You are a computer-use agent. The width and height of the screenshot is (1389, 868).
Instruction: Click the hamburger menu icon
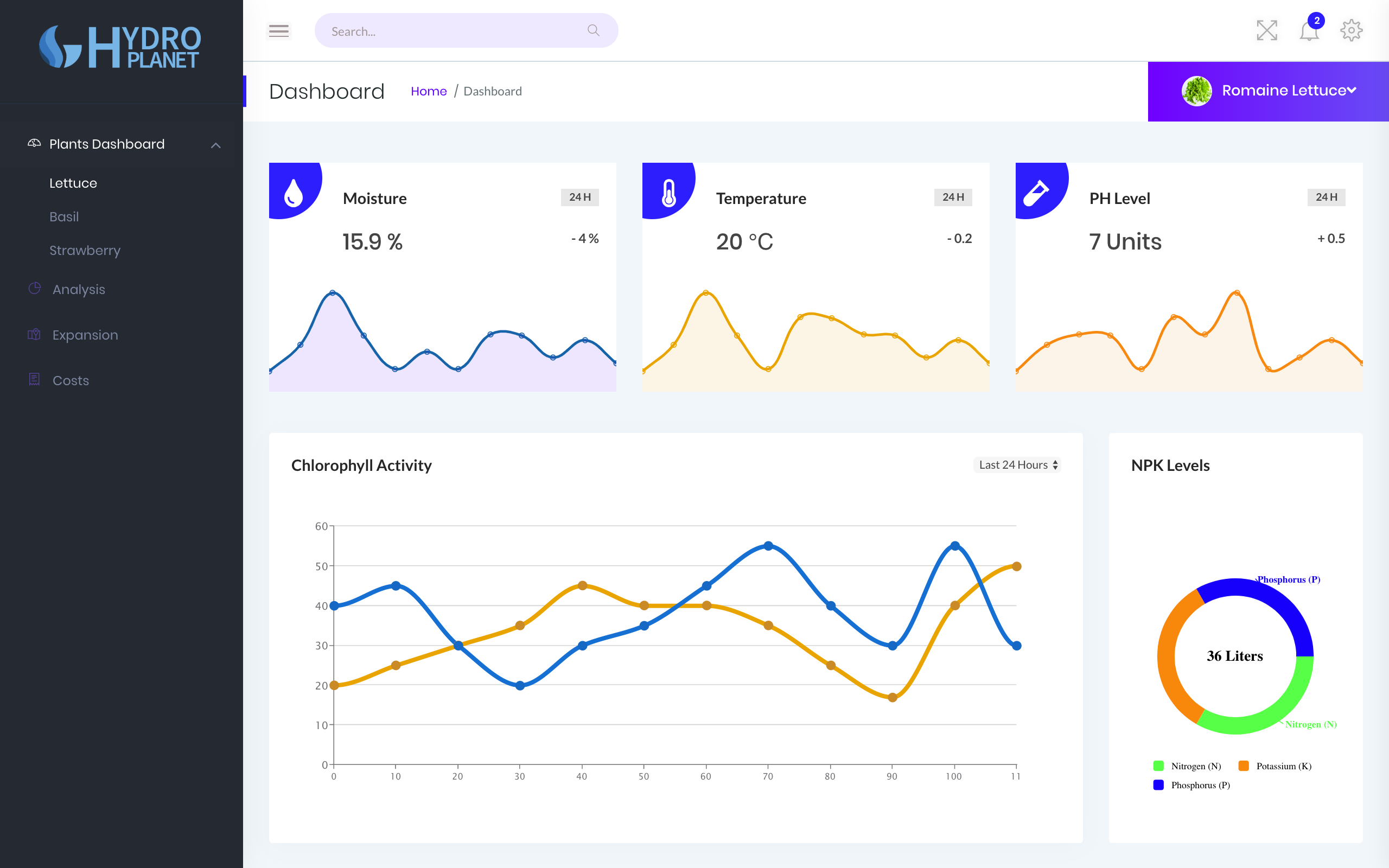click(279, 31)
